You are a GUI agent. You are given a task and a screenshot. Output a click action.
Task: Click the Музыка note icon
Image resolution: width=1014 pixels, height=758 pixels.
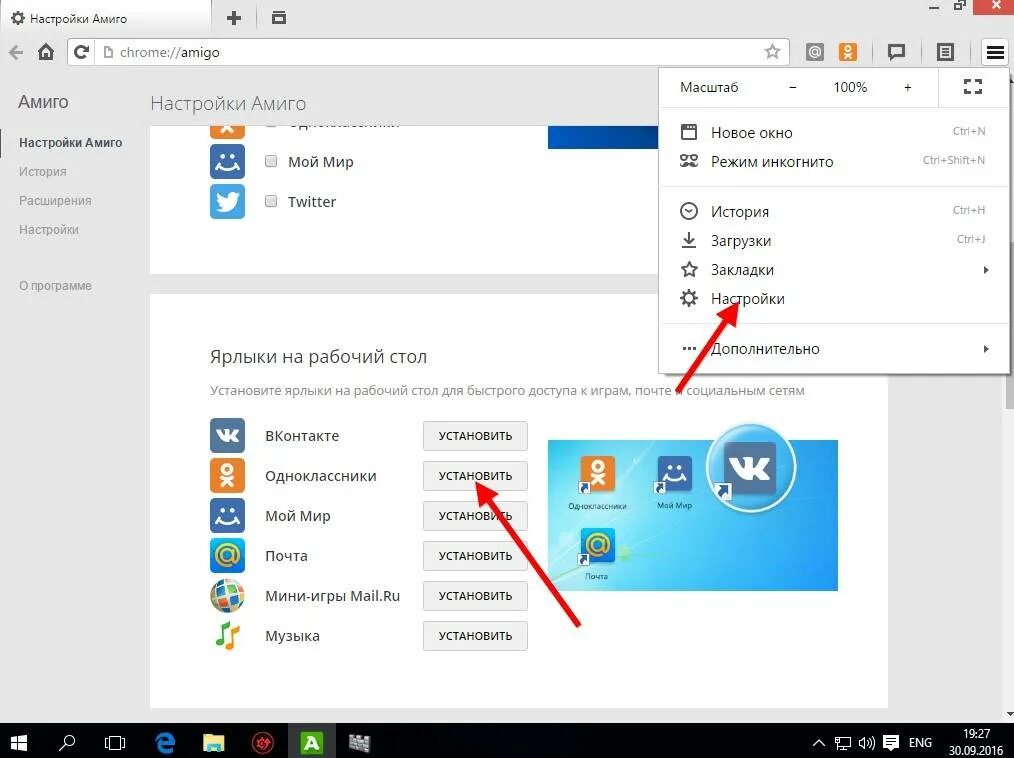coord(227,636)
